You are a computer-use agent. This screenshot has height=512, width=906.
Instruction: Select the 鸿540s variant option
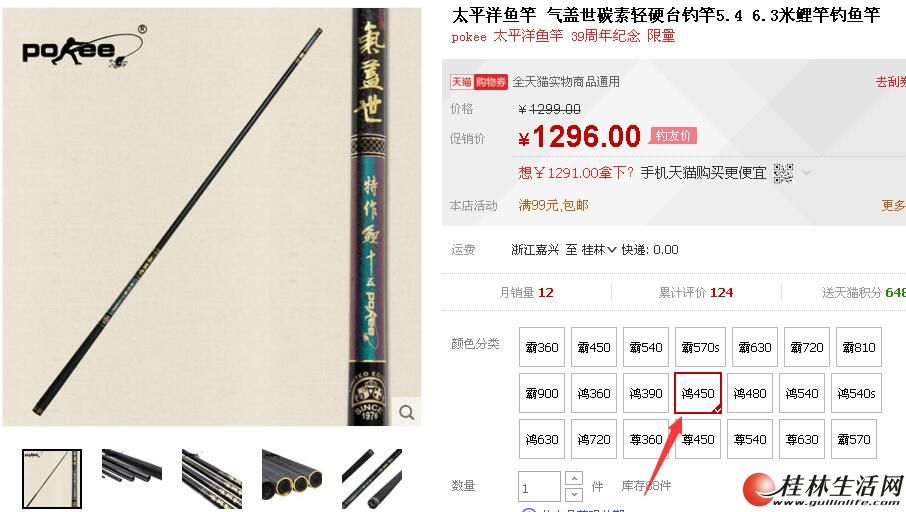pyautogui.click(x=856, y=394)
